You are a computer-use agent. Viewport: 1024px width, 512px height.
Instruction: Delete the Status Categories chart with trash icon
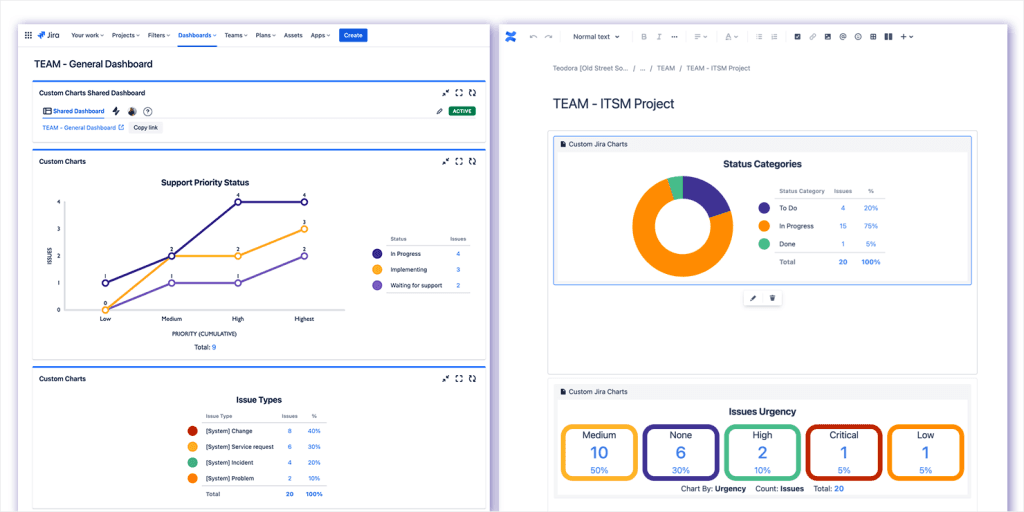[772, 298]
